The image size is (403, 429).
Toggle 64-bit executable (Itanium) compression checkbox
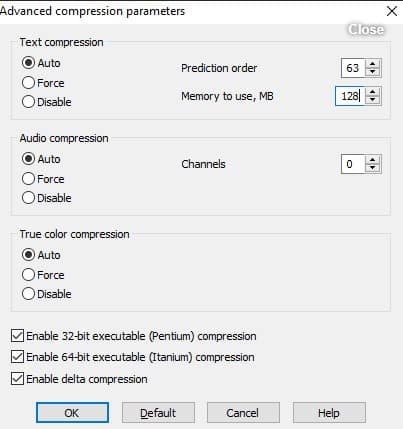(17, 357)
